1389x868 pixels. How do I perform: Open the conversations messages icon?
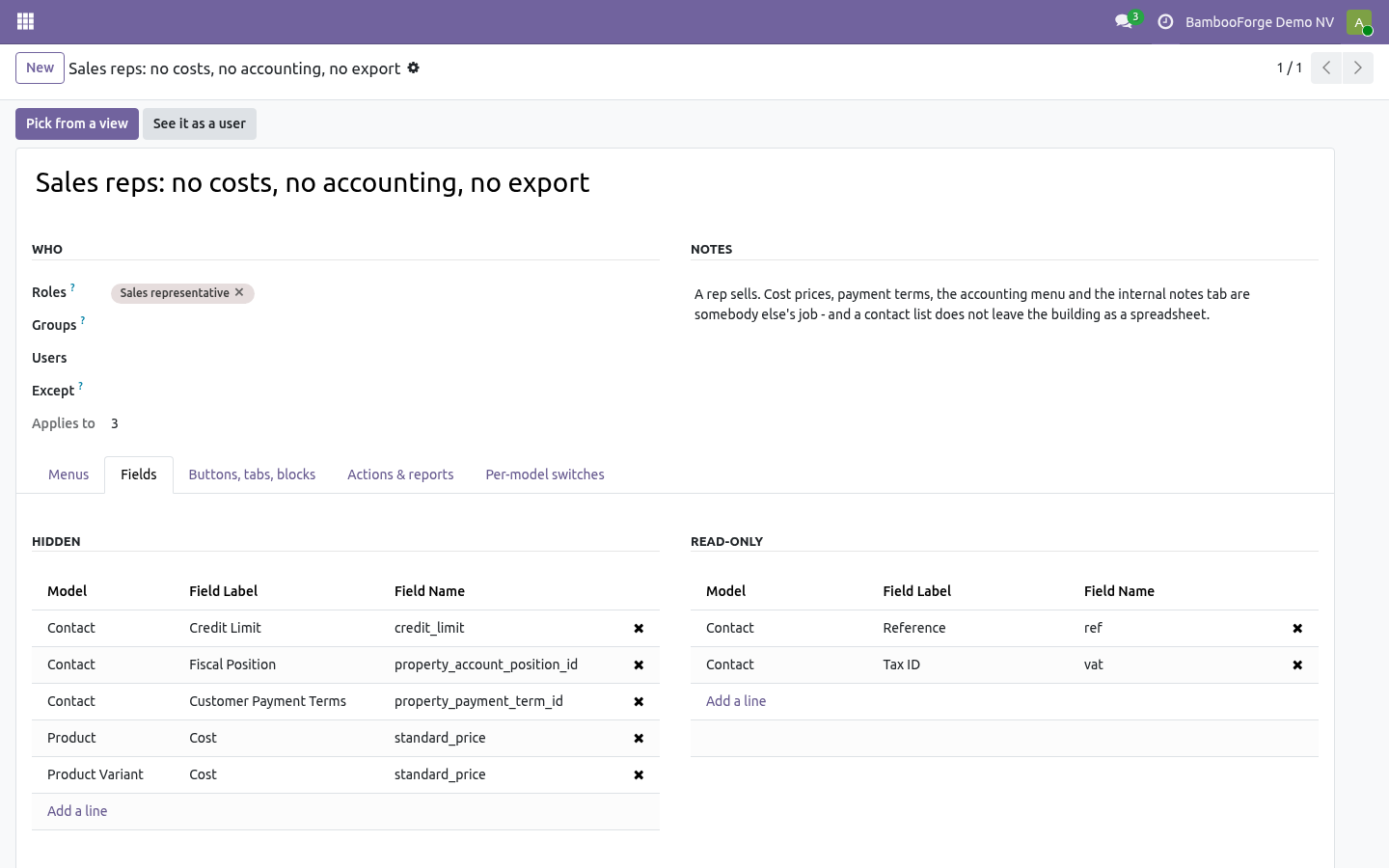[x=1124, y=21]
